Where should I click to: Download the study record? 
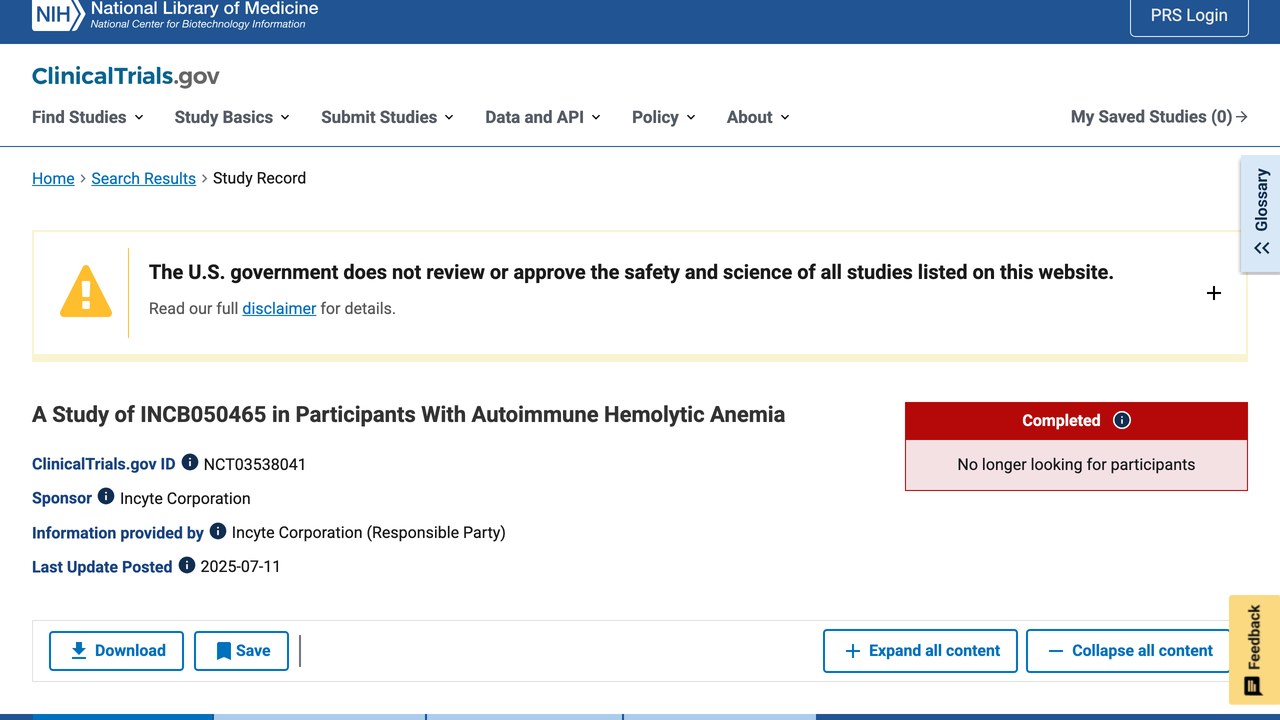tap(116, 651)
